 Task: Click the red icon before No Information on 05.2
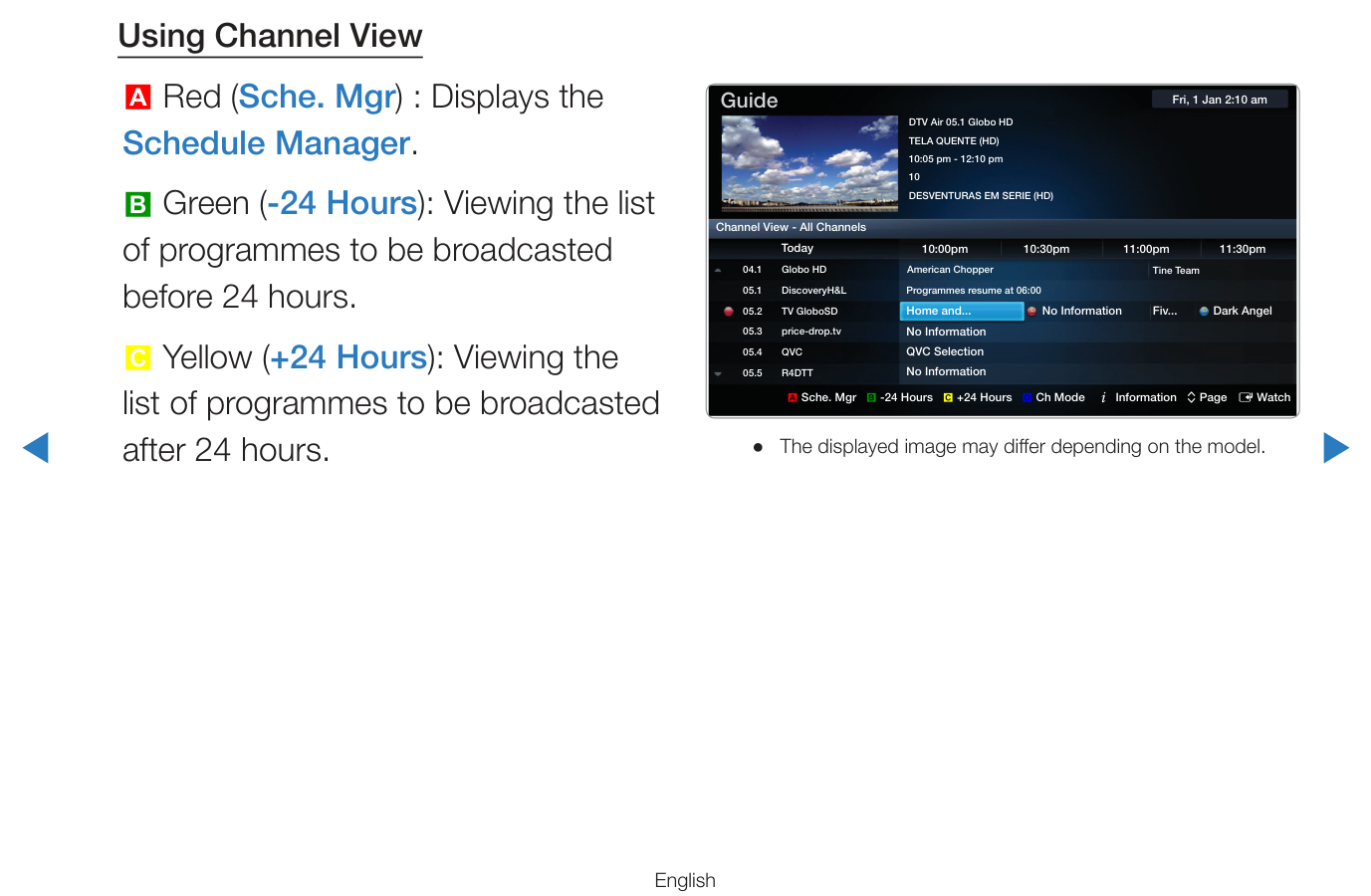point(1032,312)
